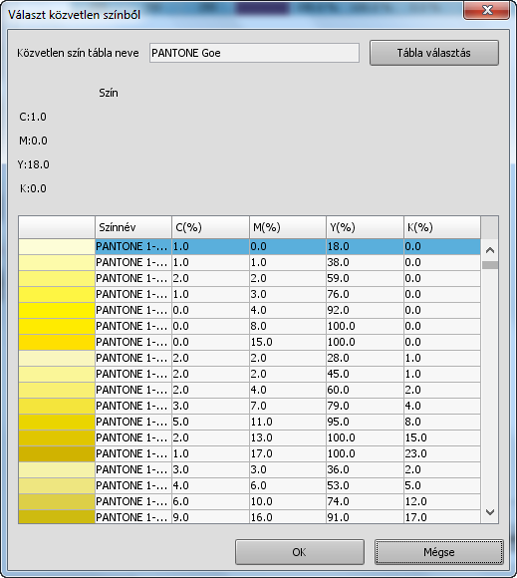Click Y value 36.0 in the table
Viewport: 517px width, 578px height.
click(365, 470)
